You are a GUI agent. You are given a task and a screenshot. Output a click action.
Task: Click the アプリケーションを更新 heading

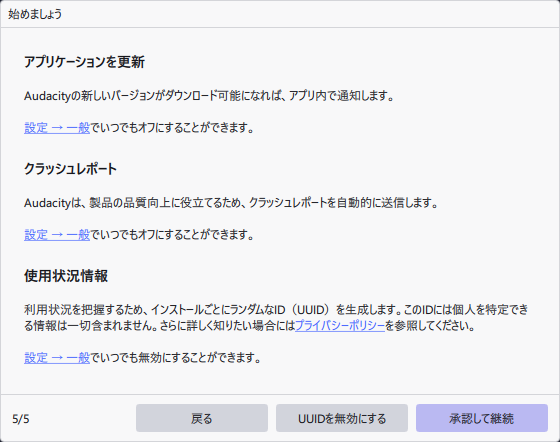(84, 62)
